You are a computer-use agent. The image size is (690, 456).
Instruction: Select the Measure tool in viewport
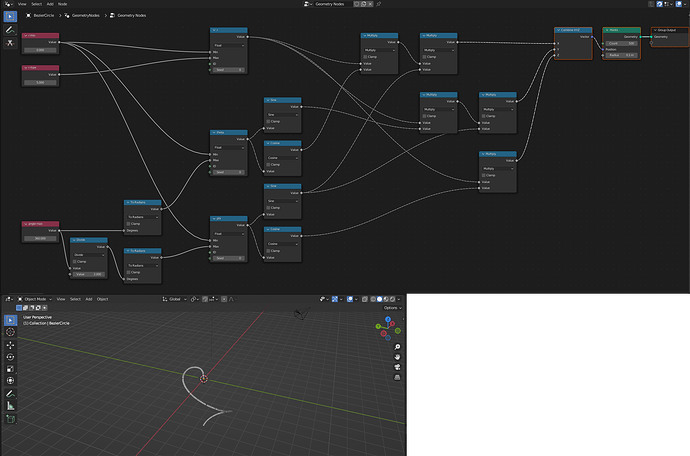(x=11, y=406)
